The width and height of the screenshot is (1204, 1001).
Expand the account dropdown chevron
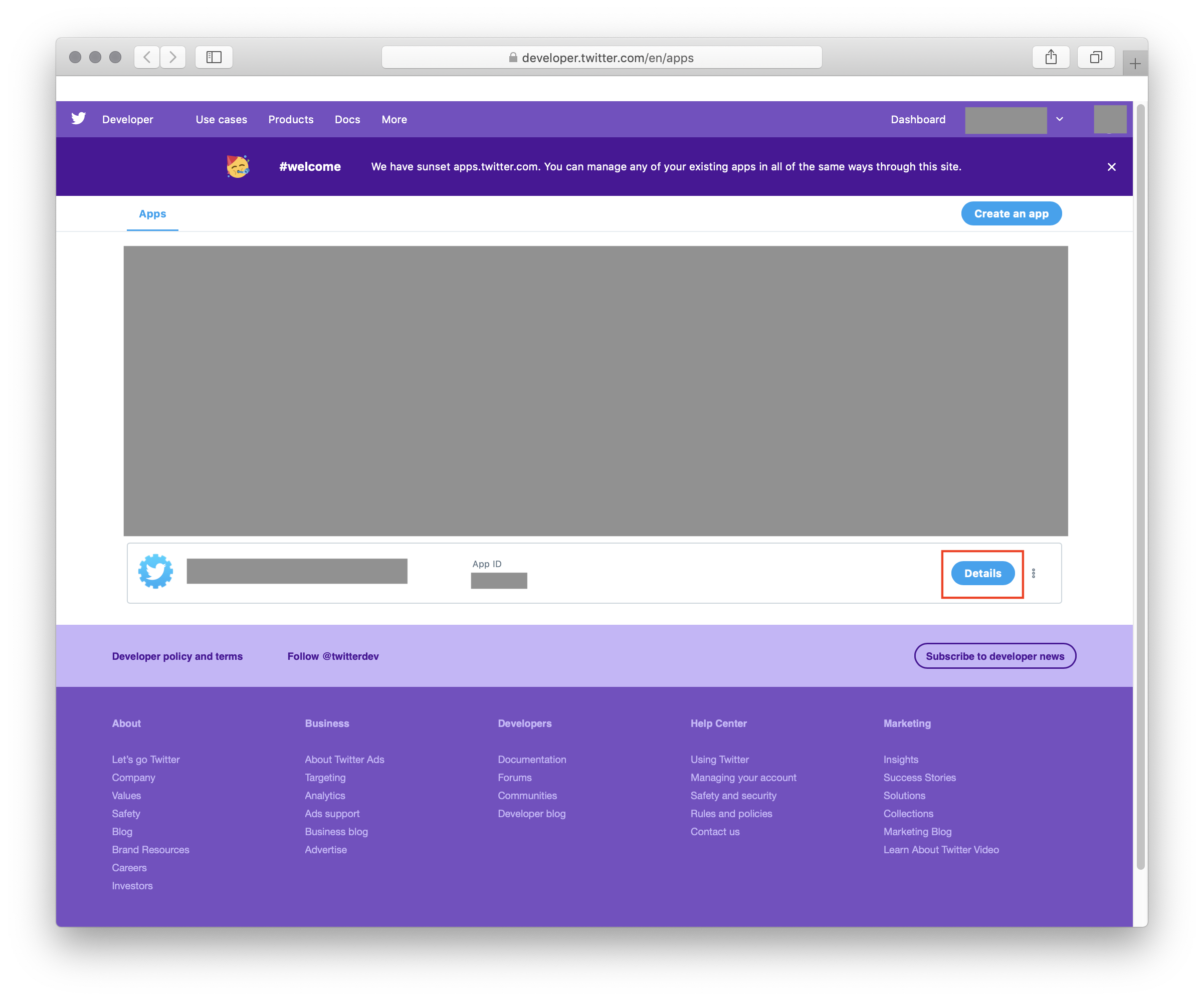coord(1060,119)
